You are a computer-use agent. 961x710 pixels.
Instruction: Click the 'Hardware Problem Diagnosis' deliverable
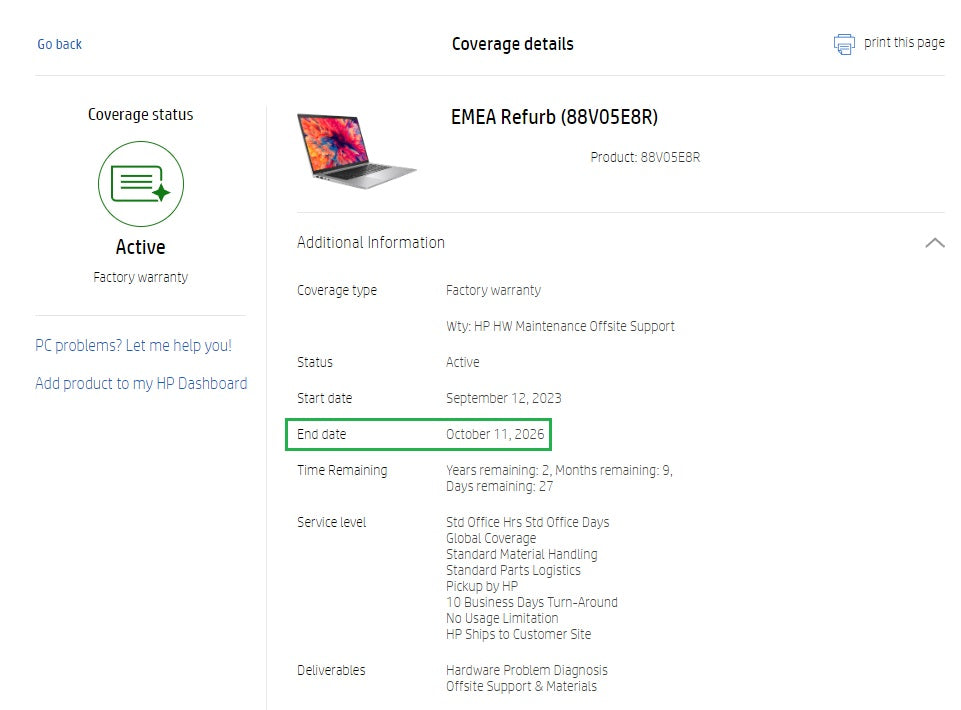click(526, 670)
